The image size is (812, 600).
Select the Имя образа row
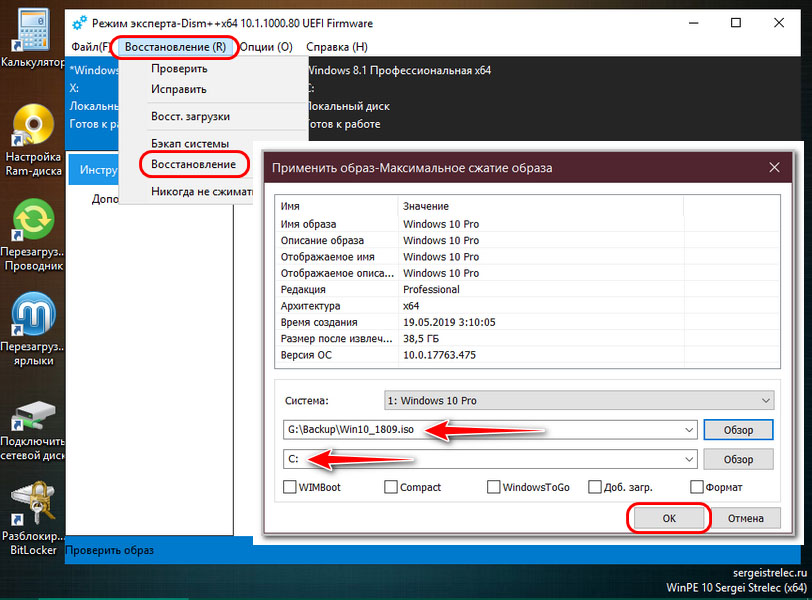click(x=527, y=224)
